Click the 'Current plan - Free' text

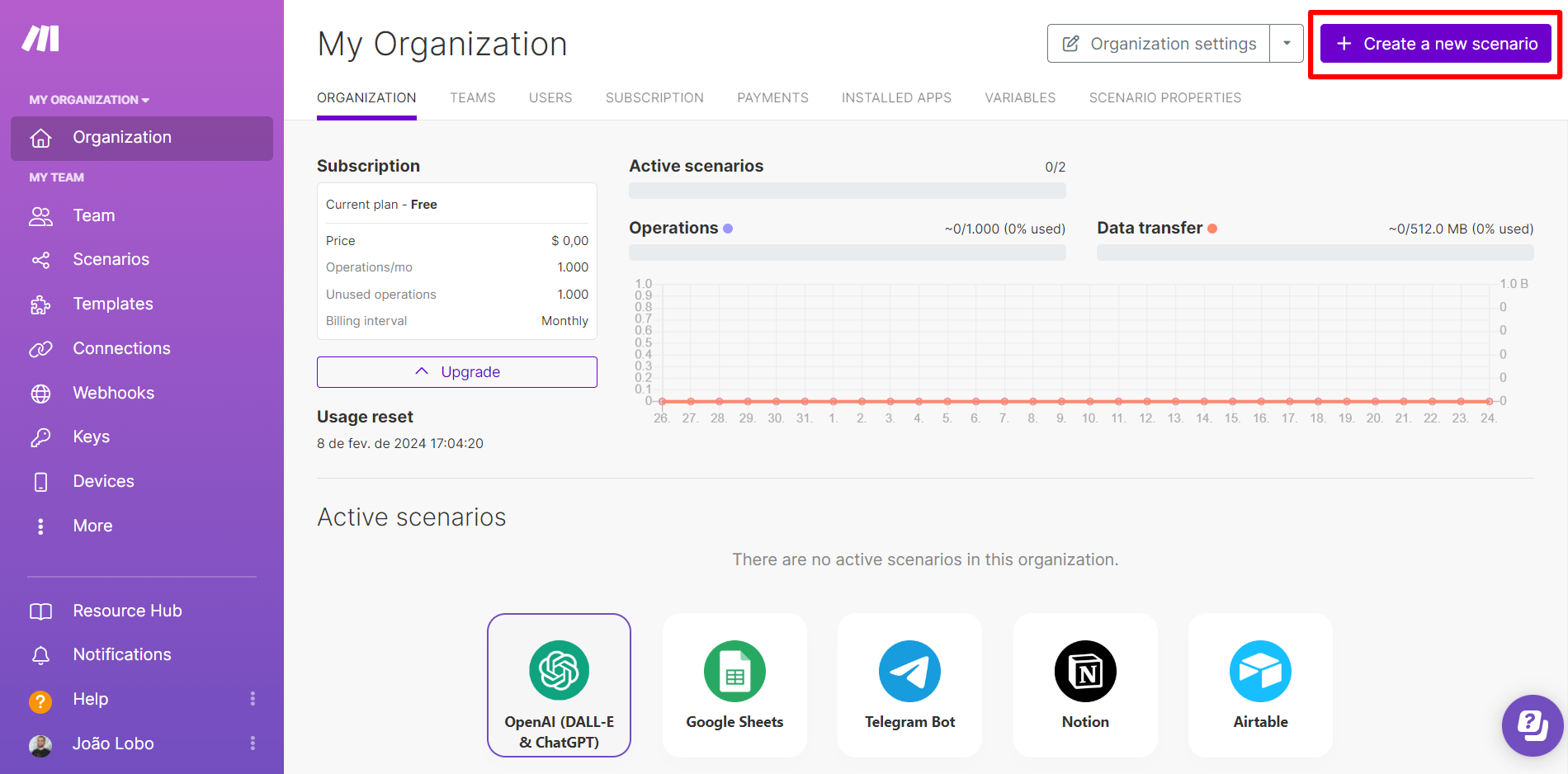click(x=381, y=205)
